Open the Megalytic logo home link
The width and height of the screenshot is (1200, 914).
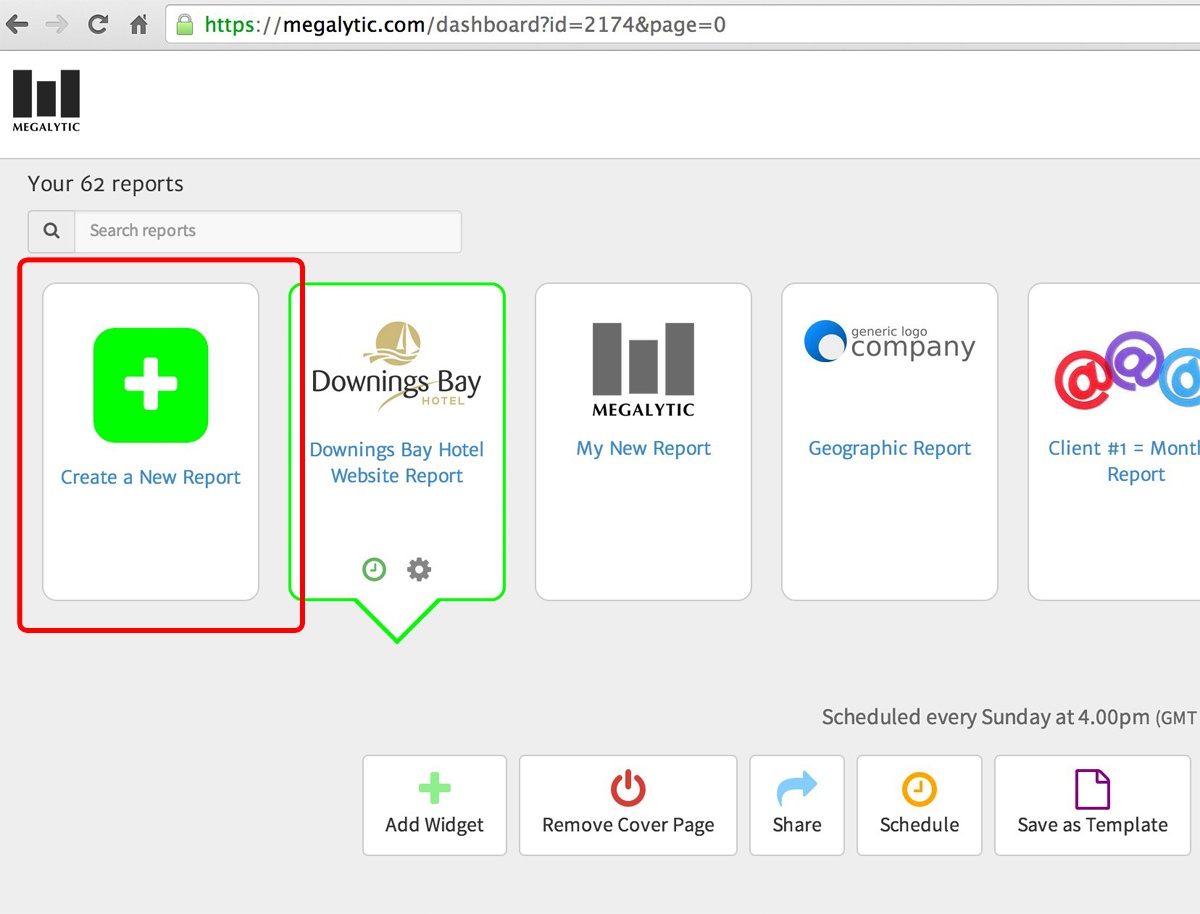tap(46, 100)
